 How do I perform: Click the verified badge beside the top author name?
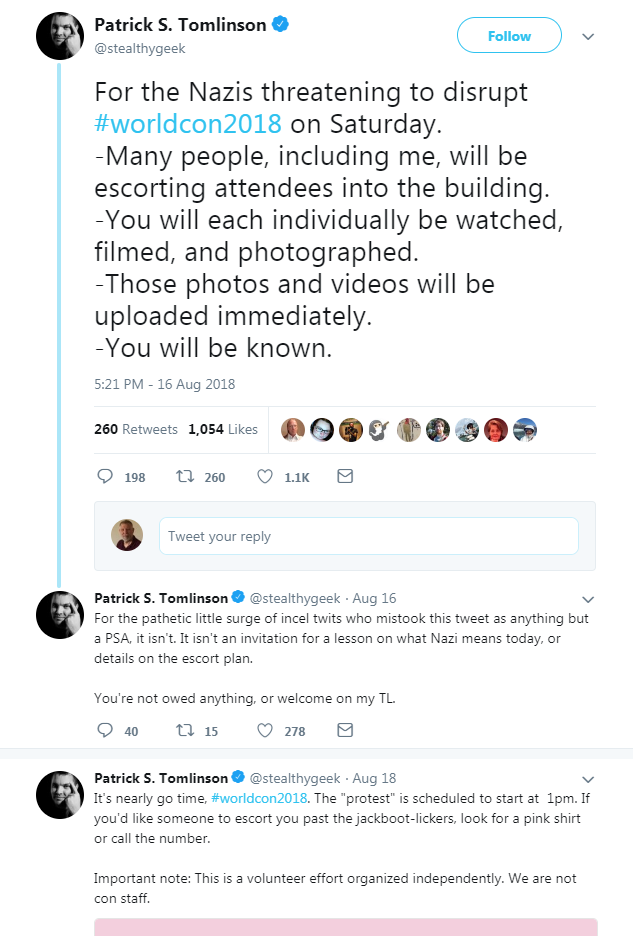coord(281,25)
